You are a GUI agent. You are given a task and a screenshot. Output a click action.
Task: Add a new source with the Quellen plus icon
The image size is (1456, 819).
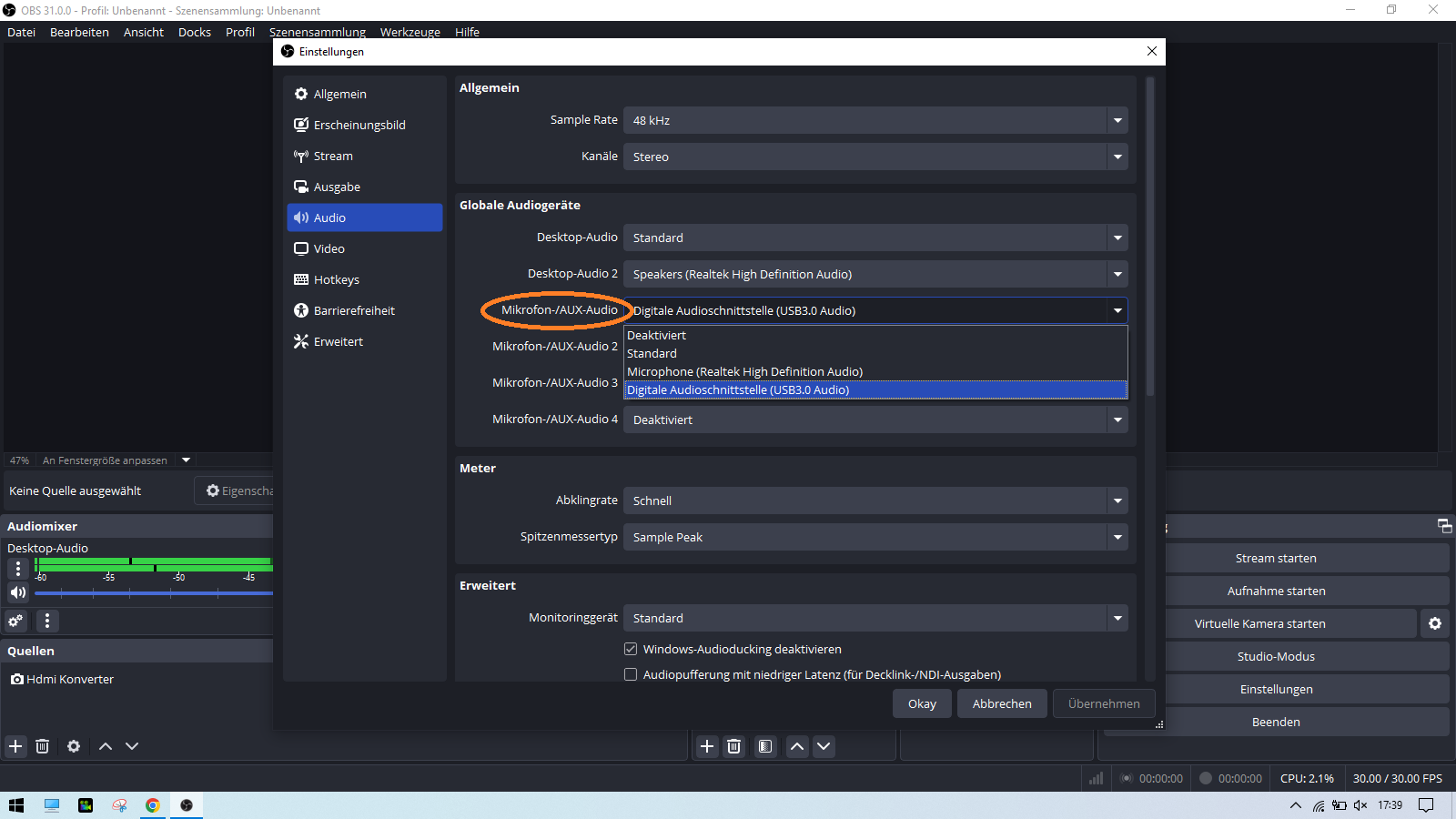tap(15, 746)
